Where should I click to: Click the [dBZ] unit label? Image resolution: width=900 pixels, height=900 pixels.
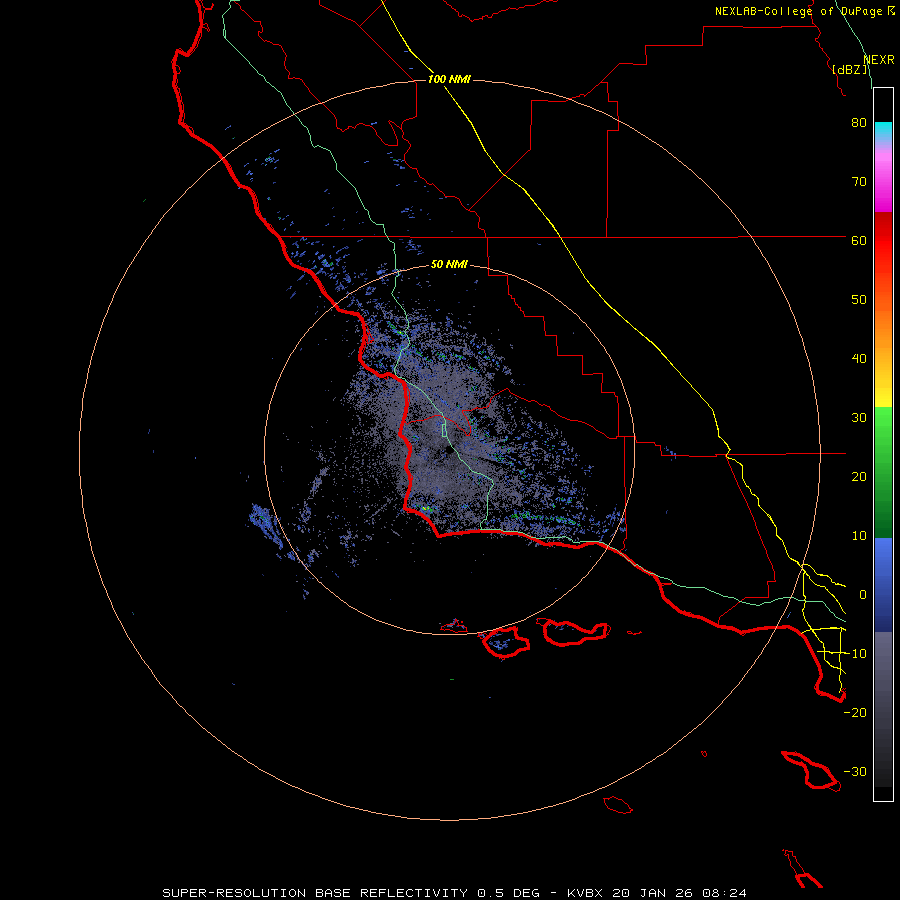[x=850, y=69]
